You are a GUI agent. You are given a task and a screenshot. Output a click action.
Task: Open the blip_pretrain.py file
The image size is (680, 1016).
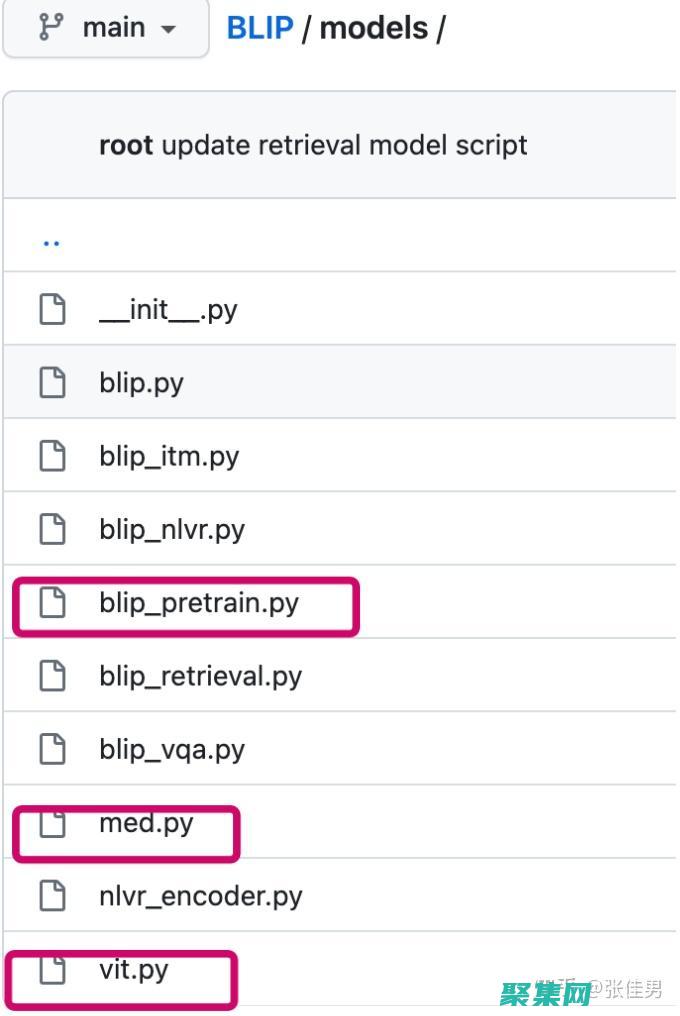(199, 603)
